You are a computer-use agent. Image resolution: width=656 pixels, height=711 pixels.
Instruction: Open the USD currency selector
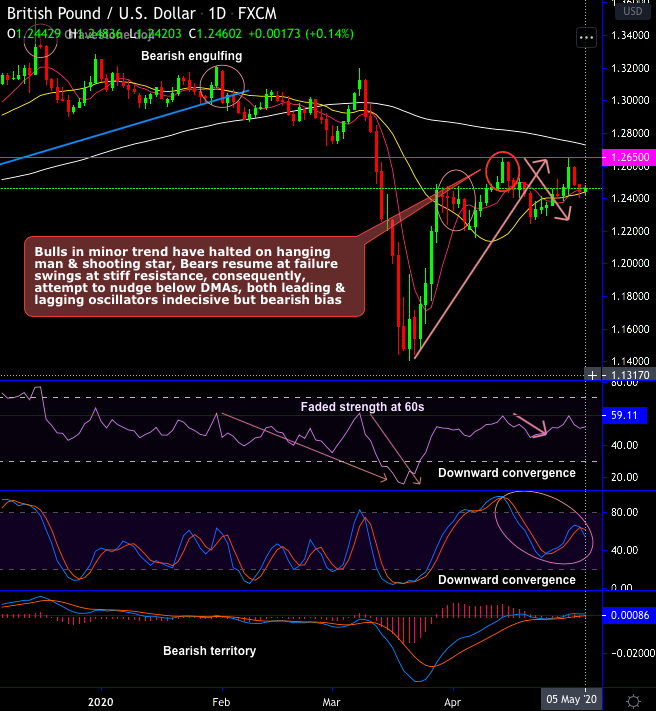pos(632,11)
